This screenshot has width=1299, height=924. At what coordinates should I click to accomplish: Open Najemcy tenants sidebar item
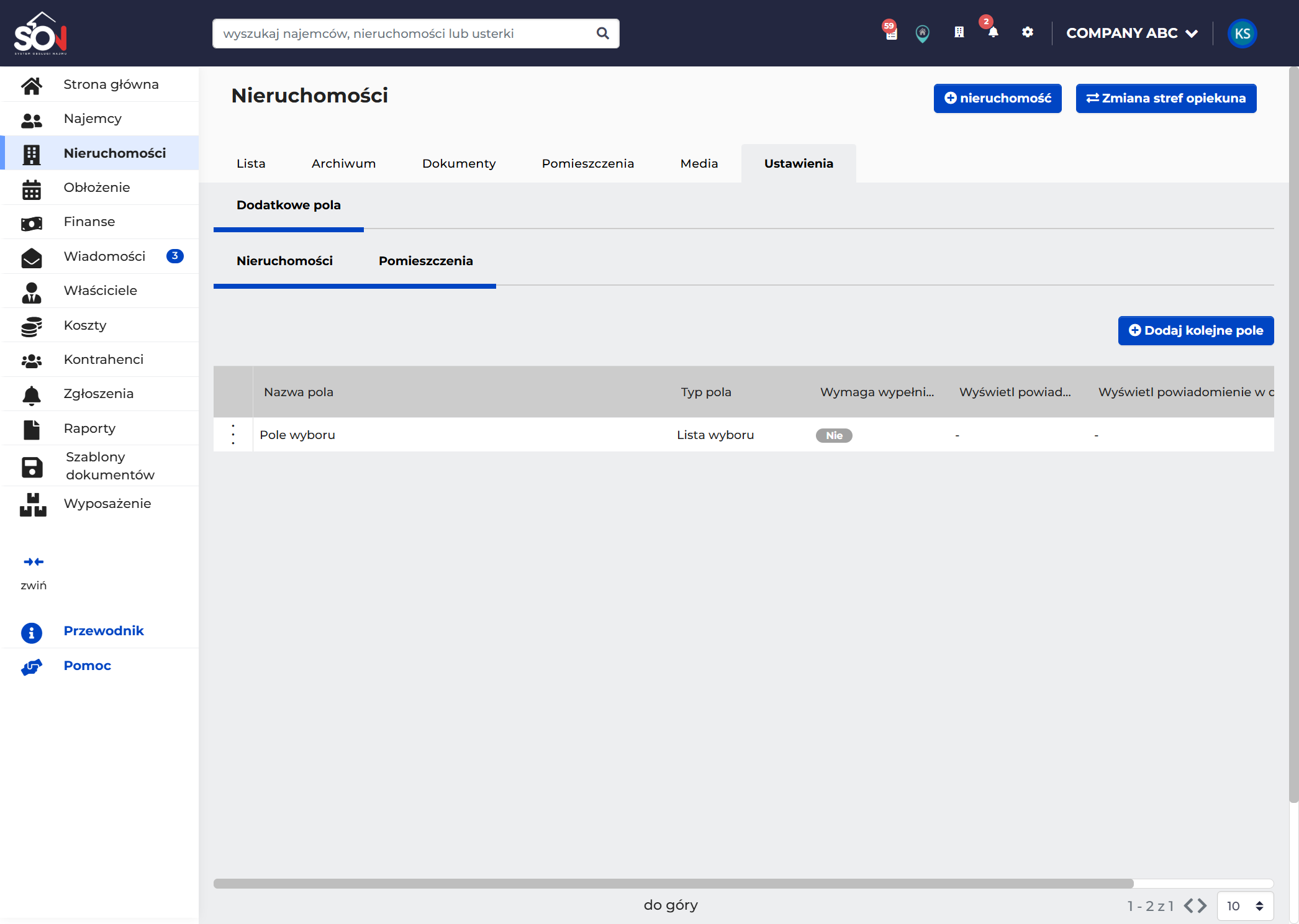(99, 119)
